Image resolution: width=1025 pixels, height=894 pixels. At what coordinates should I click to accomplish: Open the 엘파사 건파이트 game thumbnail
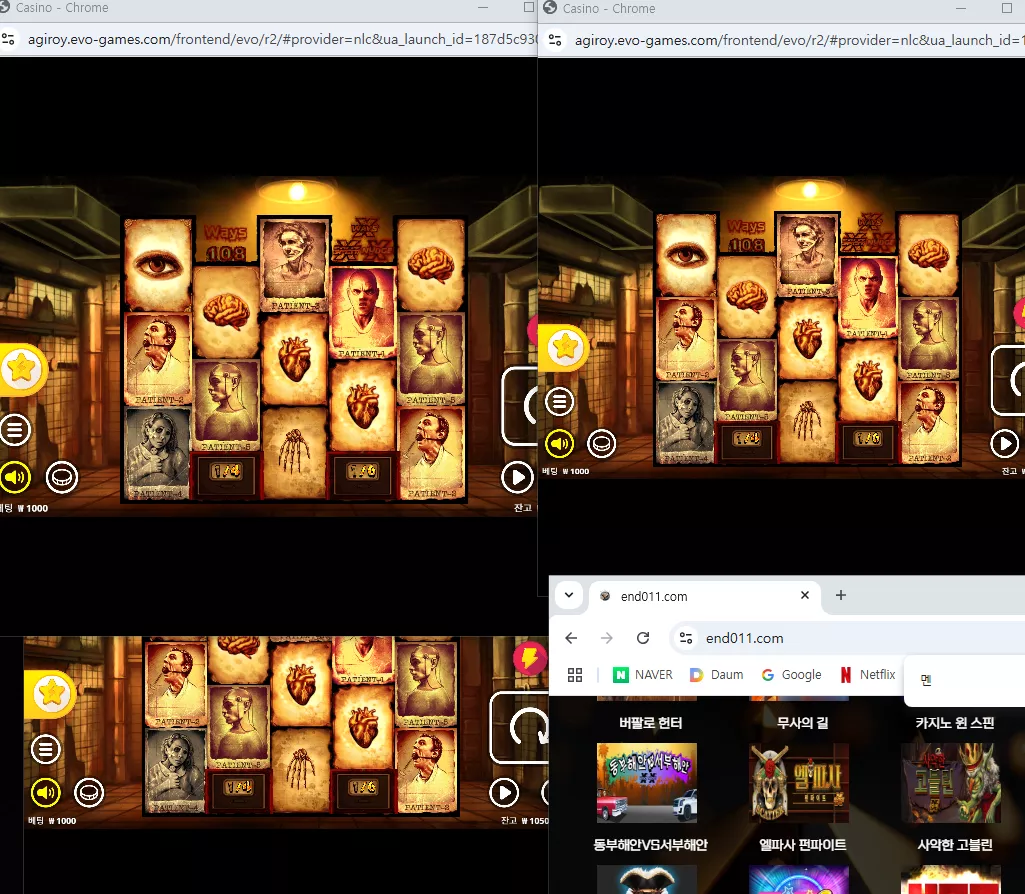799,783
